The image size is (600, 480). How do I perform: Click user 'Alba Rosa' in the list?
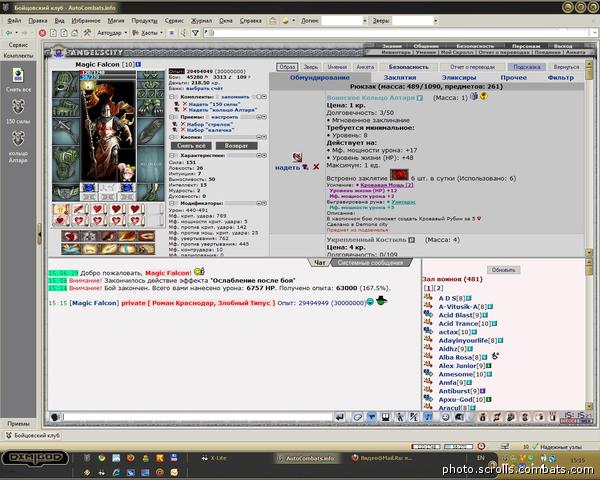(455, 357)
